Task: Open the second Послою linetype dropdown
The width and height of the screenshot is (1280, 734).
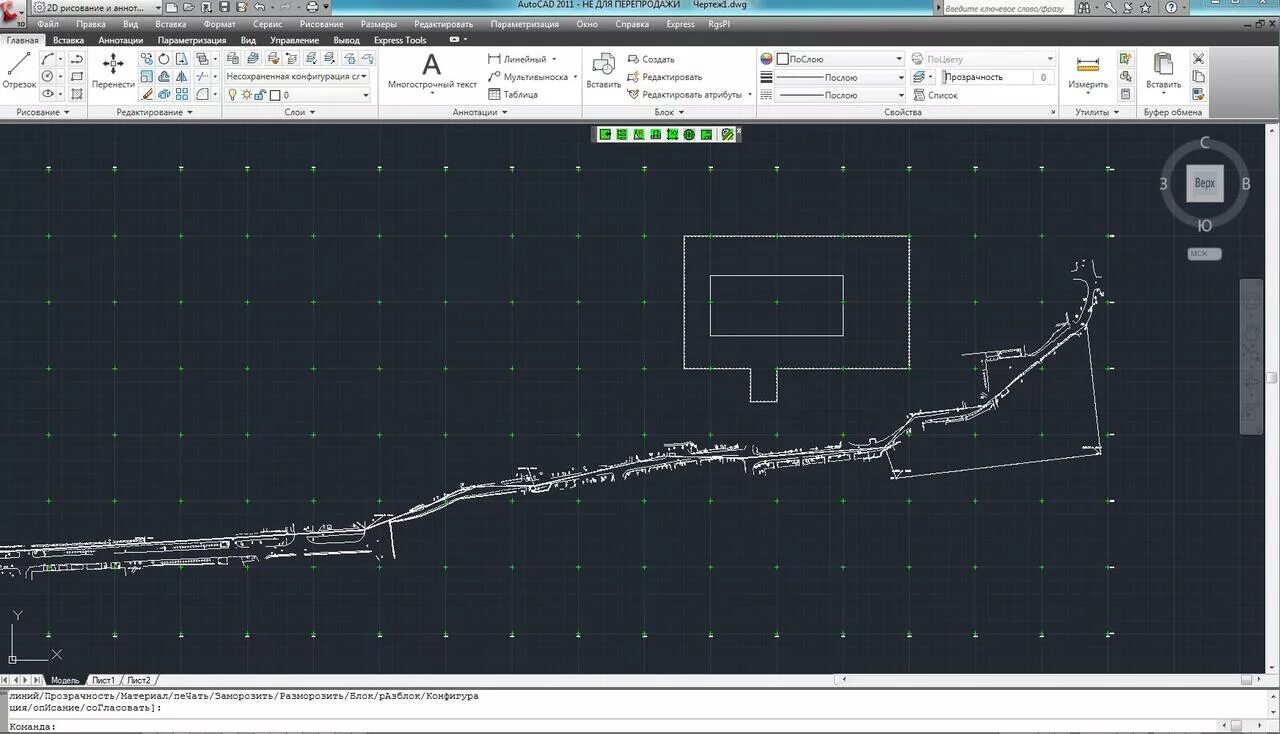Action: (x=840, y=95)
